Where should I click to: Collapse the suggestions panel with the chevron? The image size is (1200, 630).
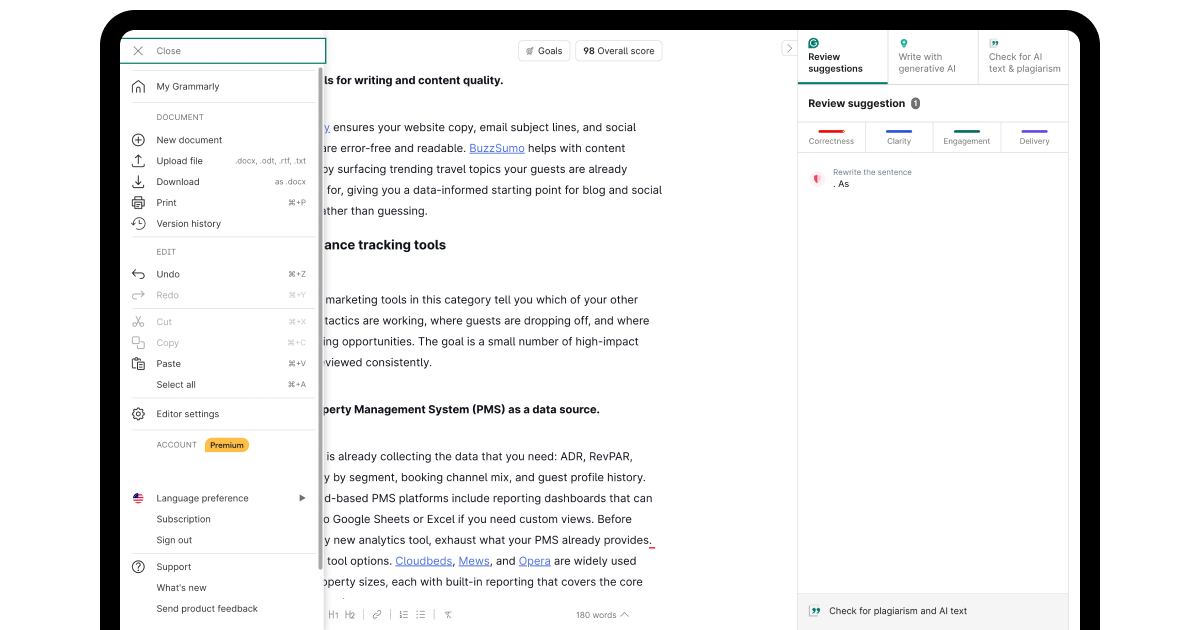tap(789, 47)
